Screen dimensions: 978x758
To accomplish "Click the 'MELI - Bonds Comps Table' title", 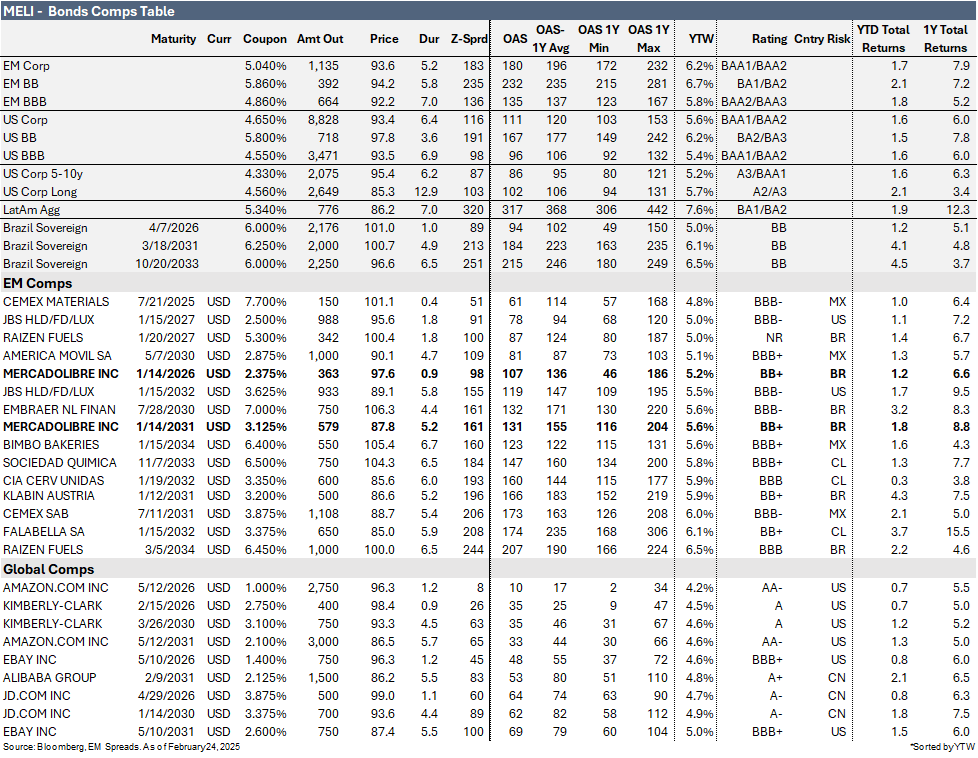I will coord(89,11).
